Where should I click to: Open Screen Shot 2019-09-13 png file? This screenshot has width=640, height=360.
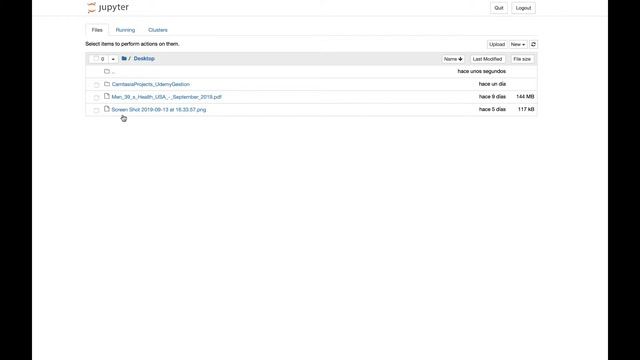tap(159, 109)
